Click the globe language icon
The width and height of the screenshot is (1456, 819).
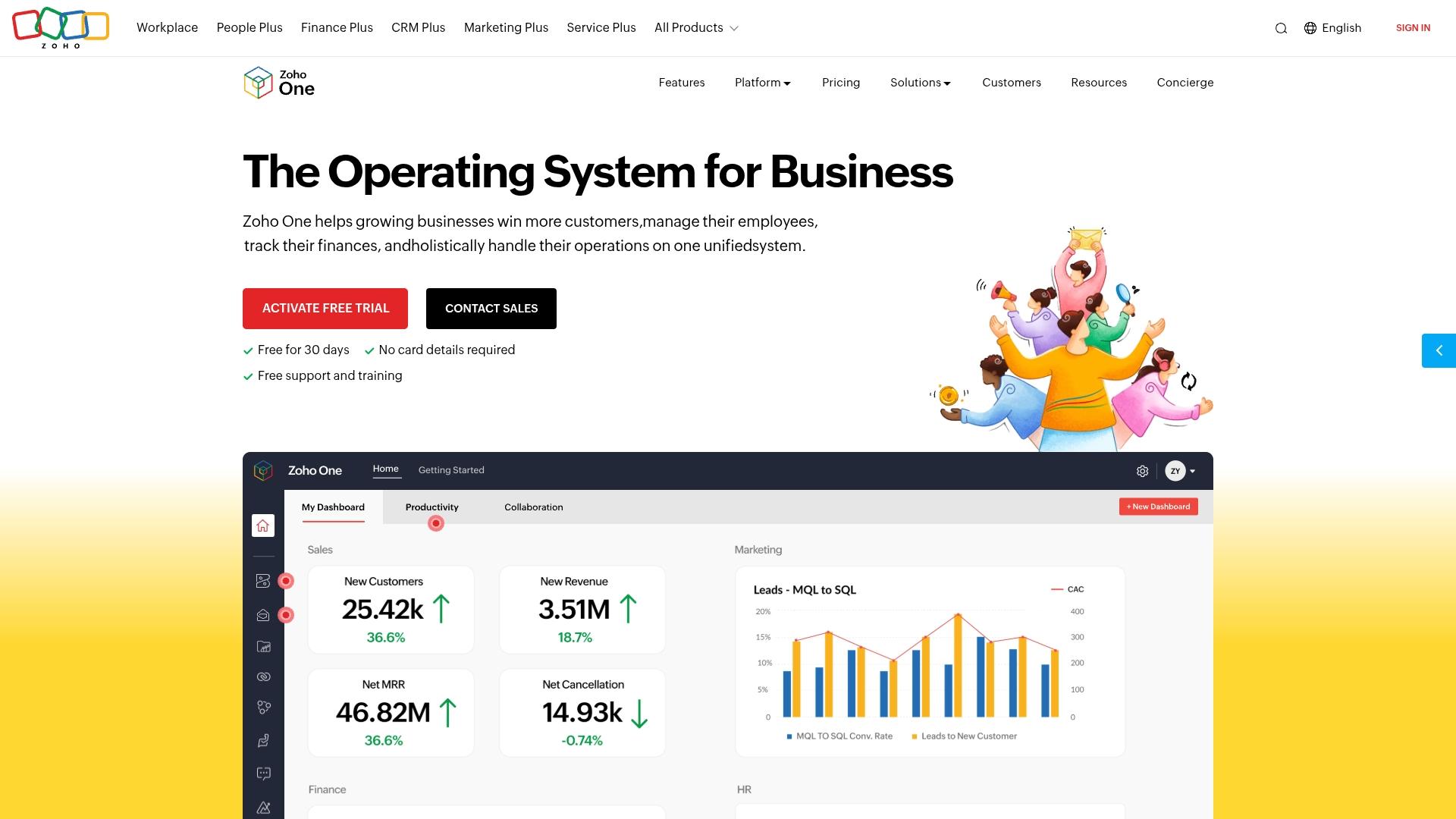(1310, 28)
